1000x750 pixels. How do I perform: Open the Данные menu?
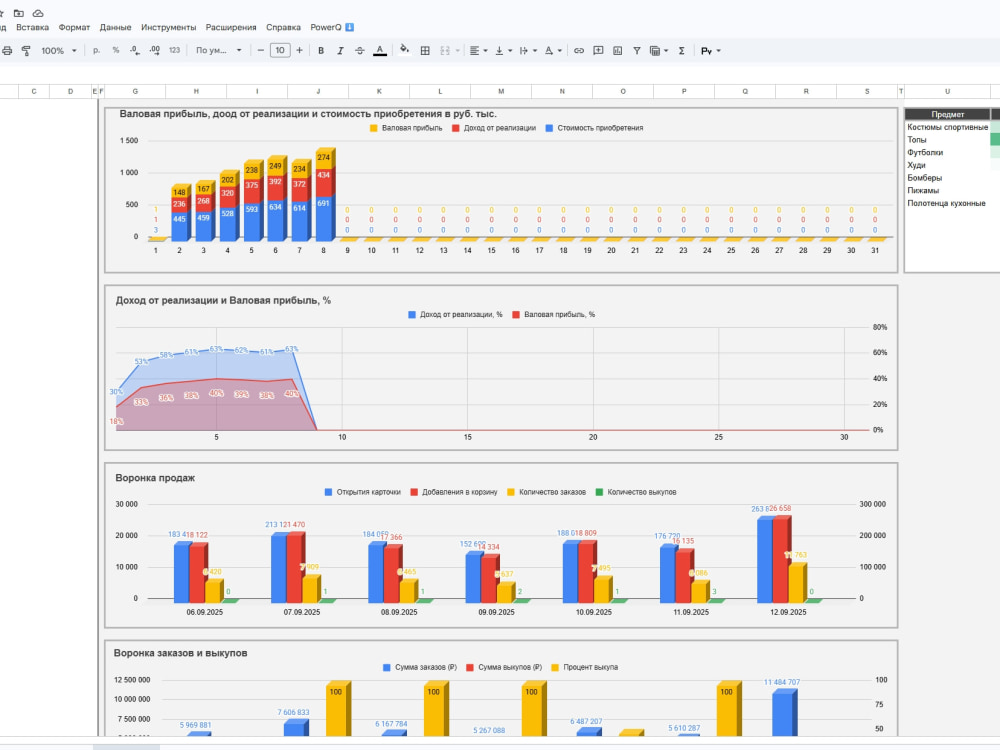[x=115, y=27]
